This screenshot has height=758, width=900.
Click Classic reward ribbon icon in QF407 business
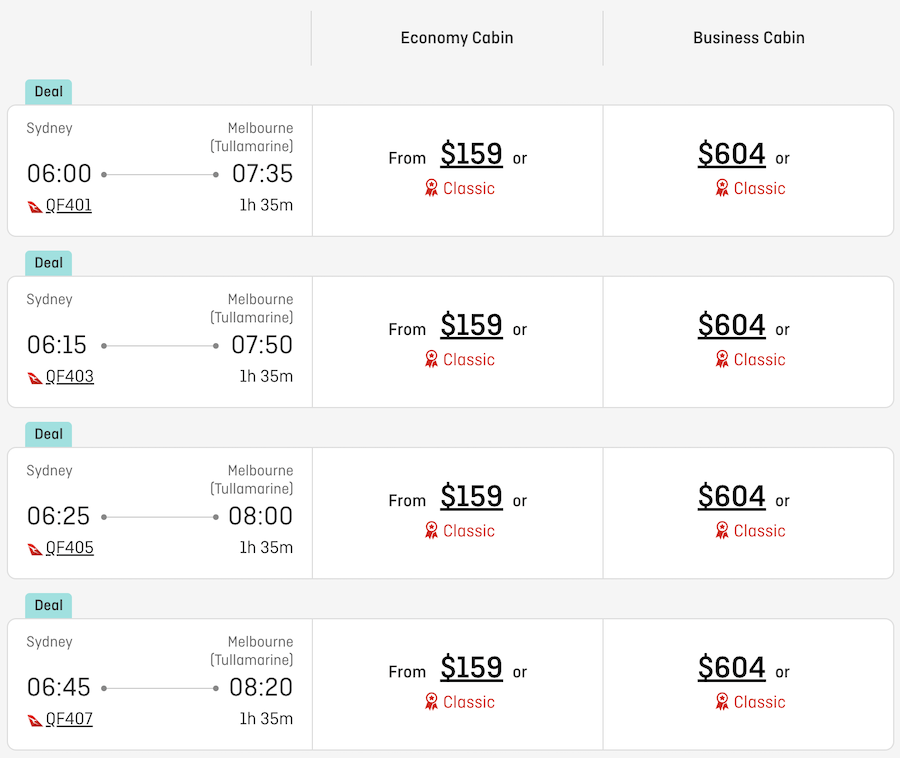pos(722,701)
